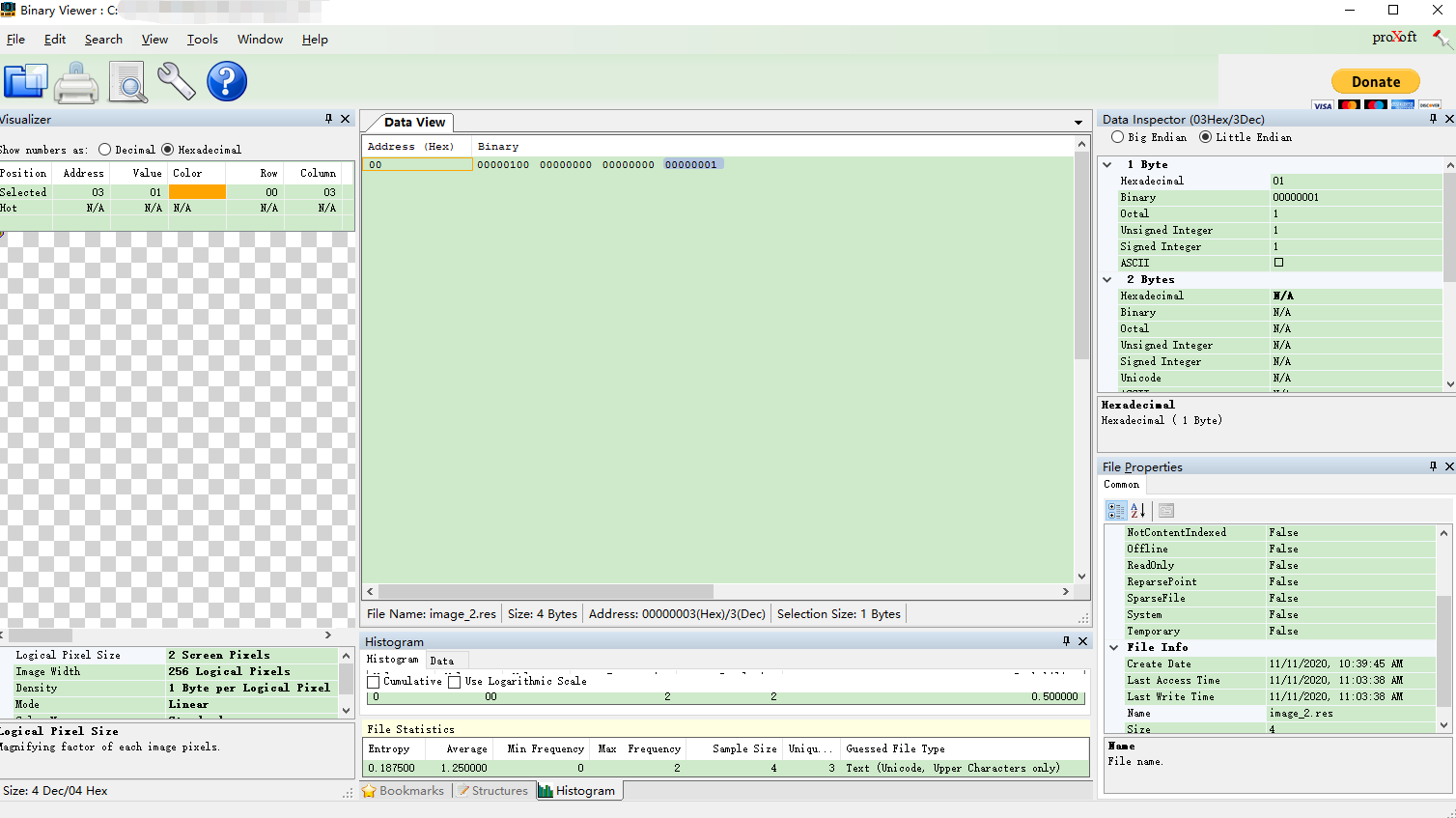This screenshot has width=1456, height=818.
Task: Choose Little Endian byte order
Action: tap(1205, 137)
